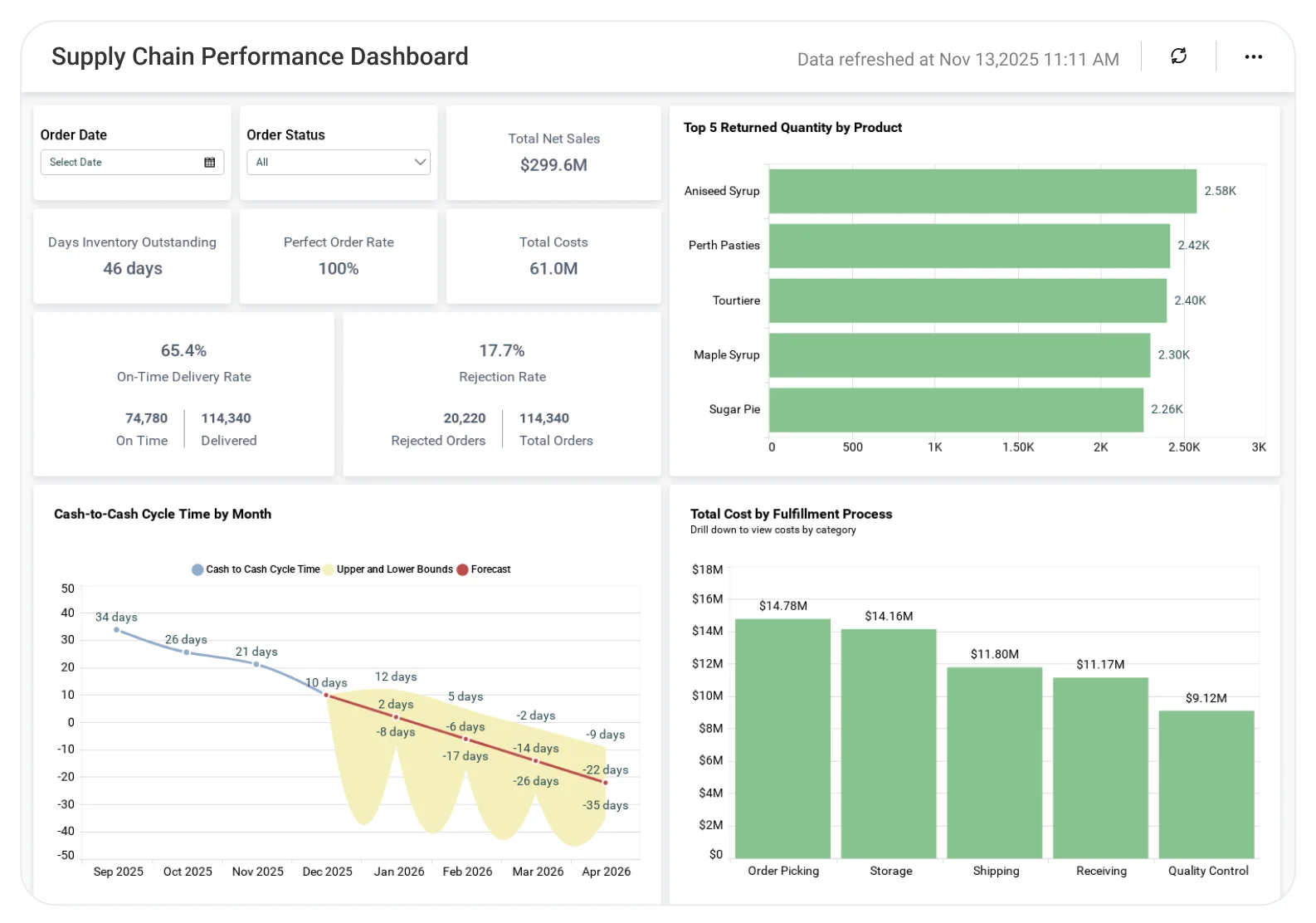The height and width of the screenshot is (923, 1316).
Task: Select the Sugar Pie bar
Action: click(956, 410)
